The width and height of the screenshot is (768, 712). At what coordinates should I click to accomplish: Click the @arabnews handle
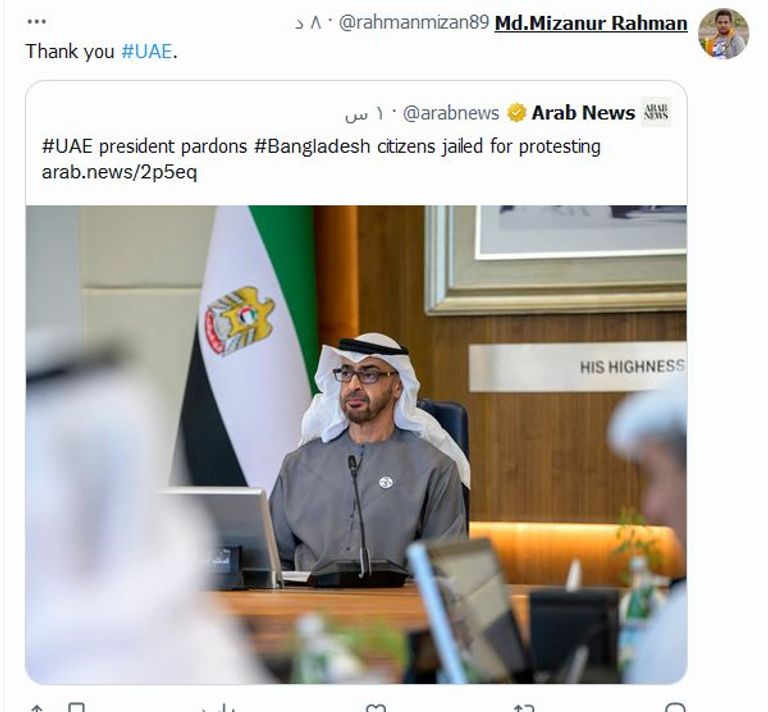(451, 113)
